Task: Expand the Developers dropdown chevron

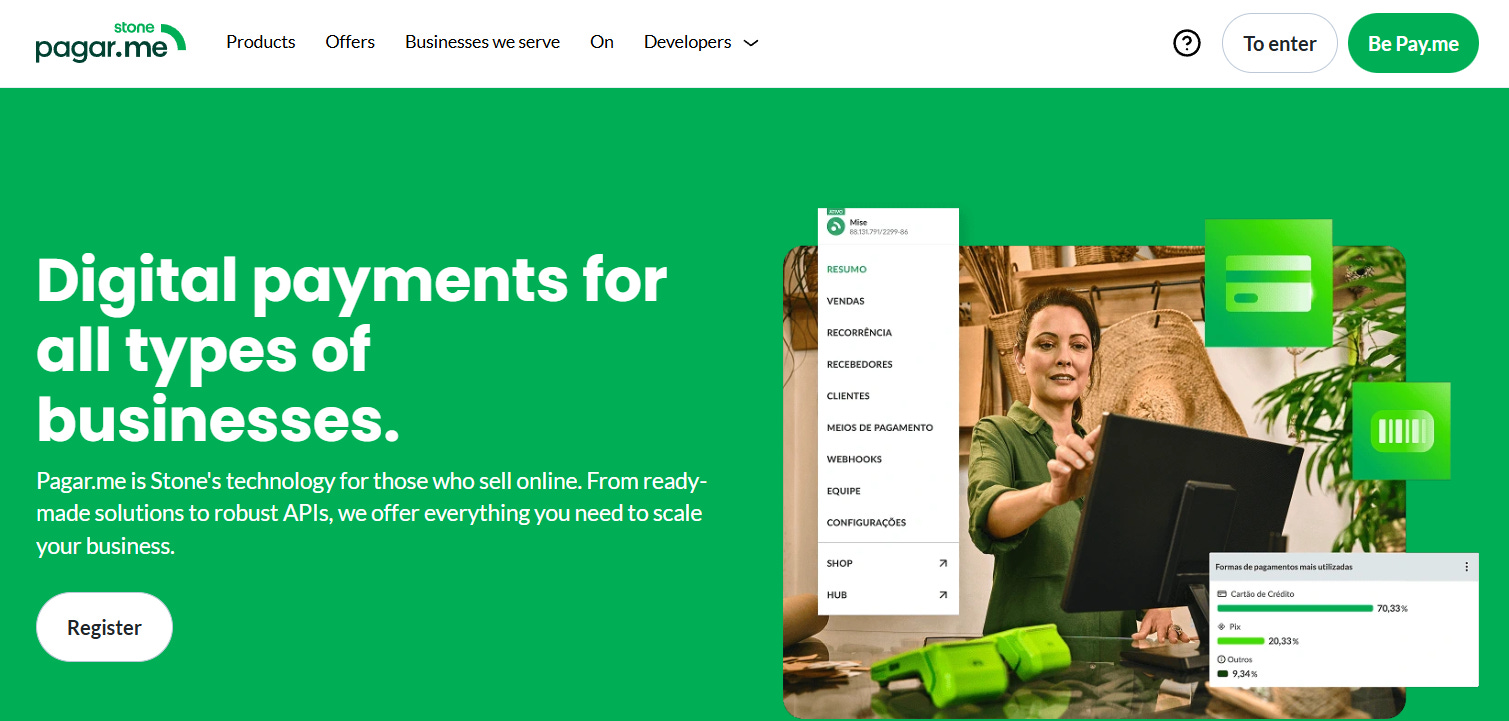Action: 752,43
